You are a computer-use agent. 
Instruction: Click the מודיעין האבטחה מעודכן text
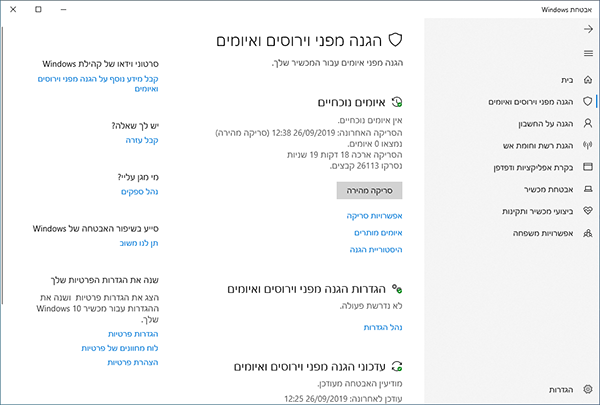360,384
